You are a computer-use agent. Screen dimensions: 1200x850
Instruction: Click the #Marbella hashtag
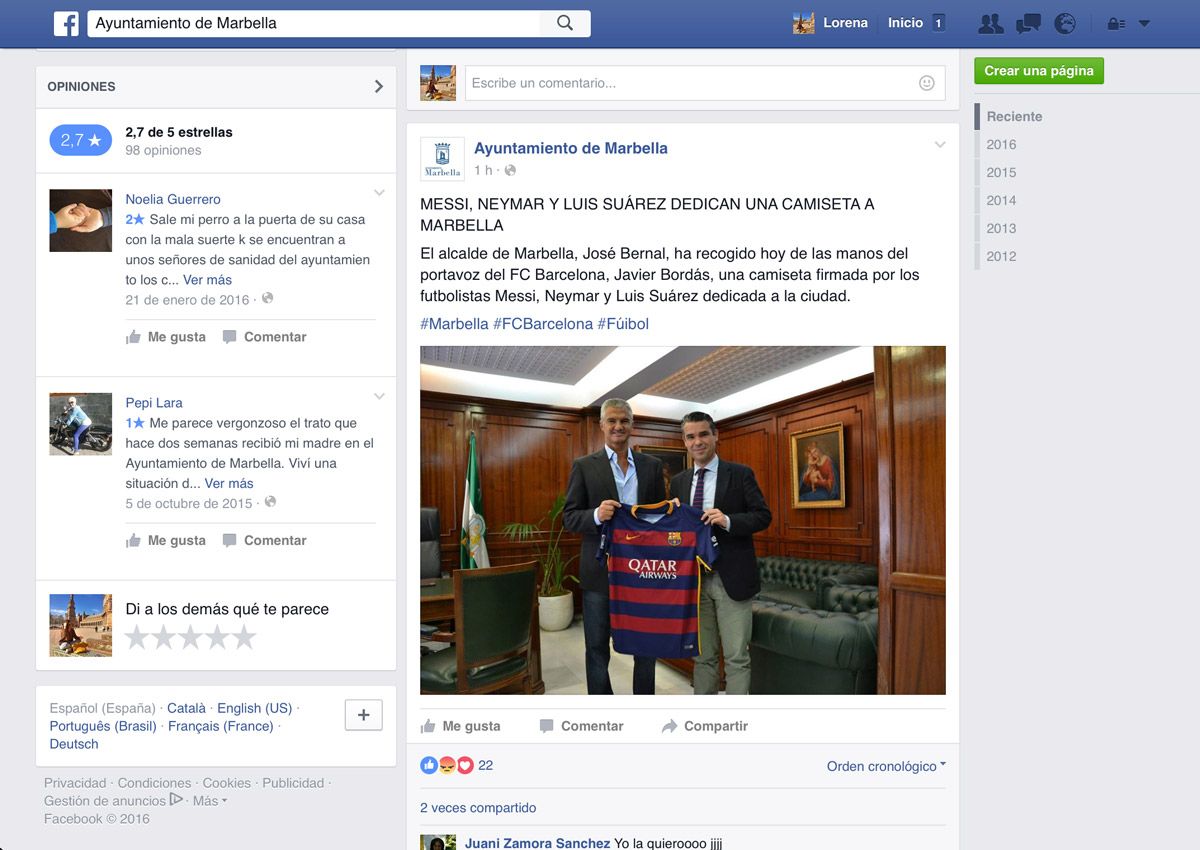click(x=454, y=324)
